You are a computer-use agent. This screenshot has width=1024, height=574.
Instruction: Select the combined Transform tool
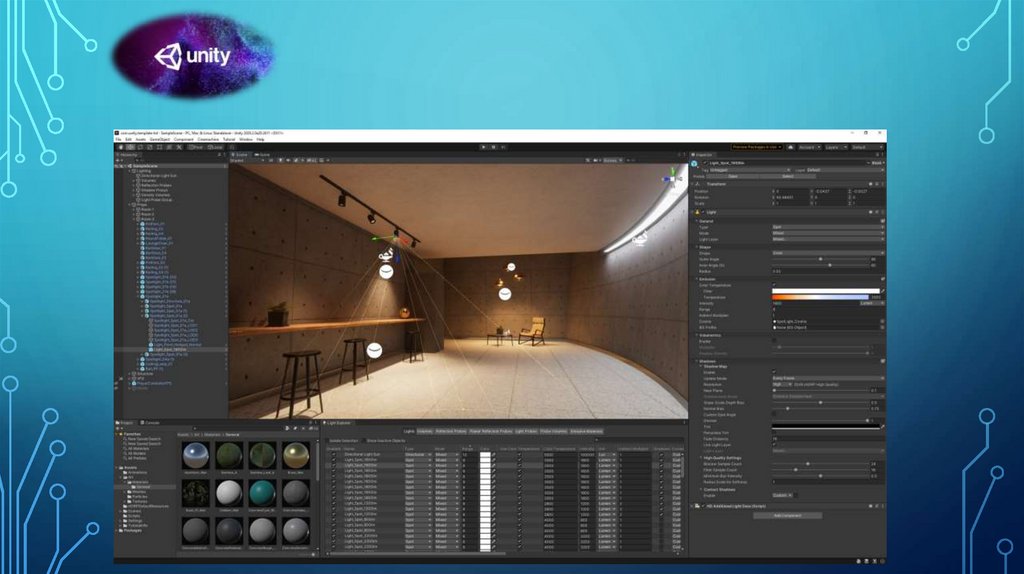pyautogui.click(x=169, y=148)
